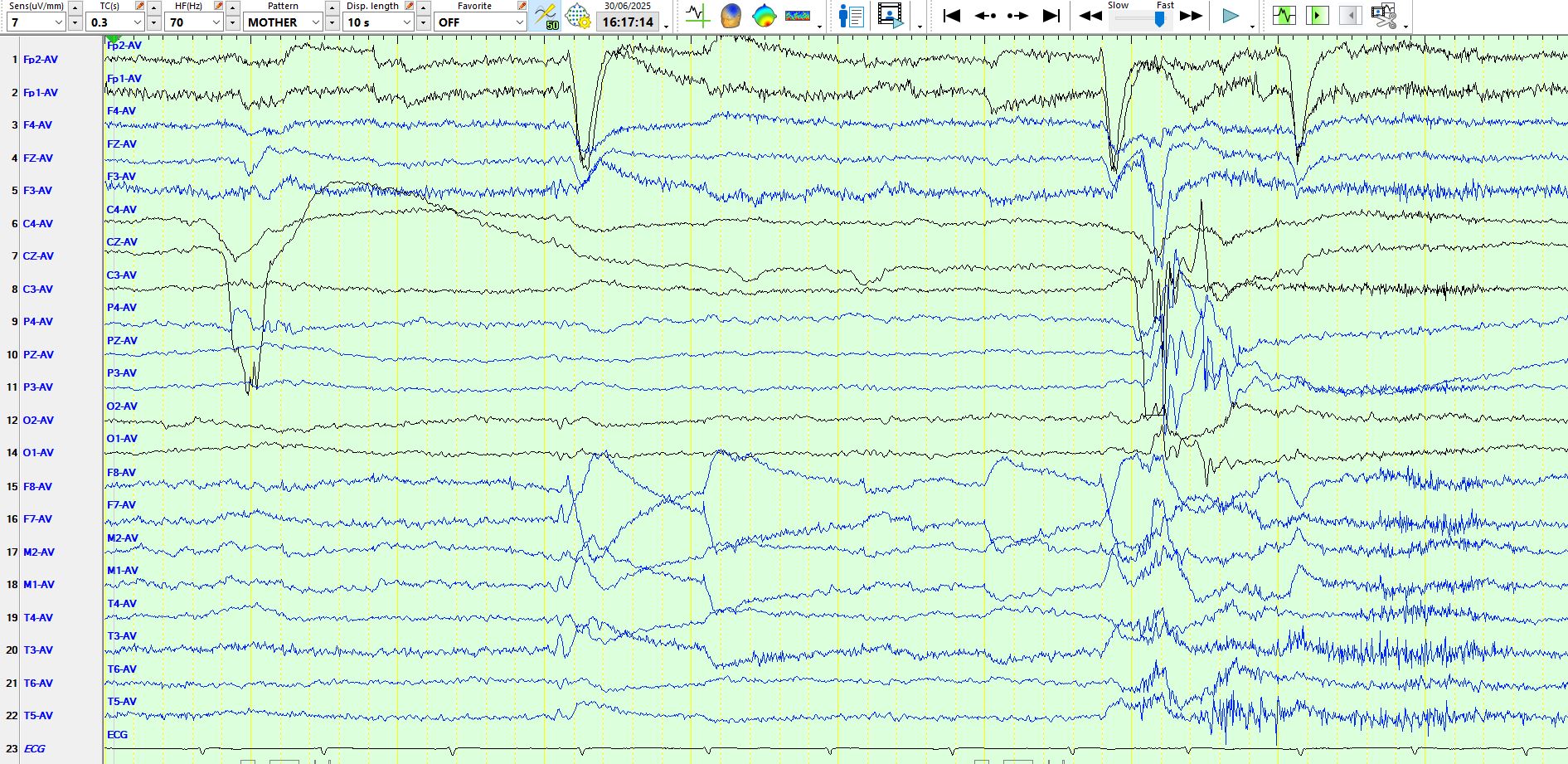Click the green page-forward icon
Image resolution: width=1568 pixels, height=764 pixels.
1317,16
